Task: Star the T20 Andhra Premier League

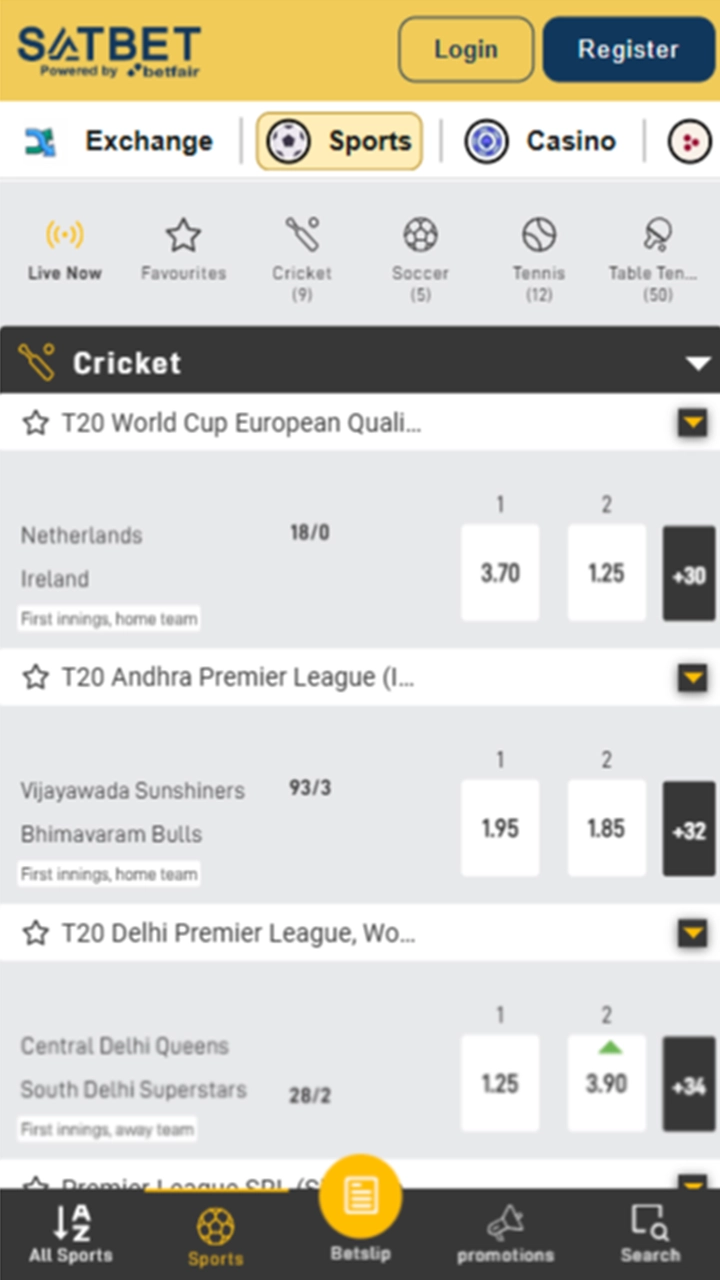Action: (35, 678)
